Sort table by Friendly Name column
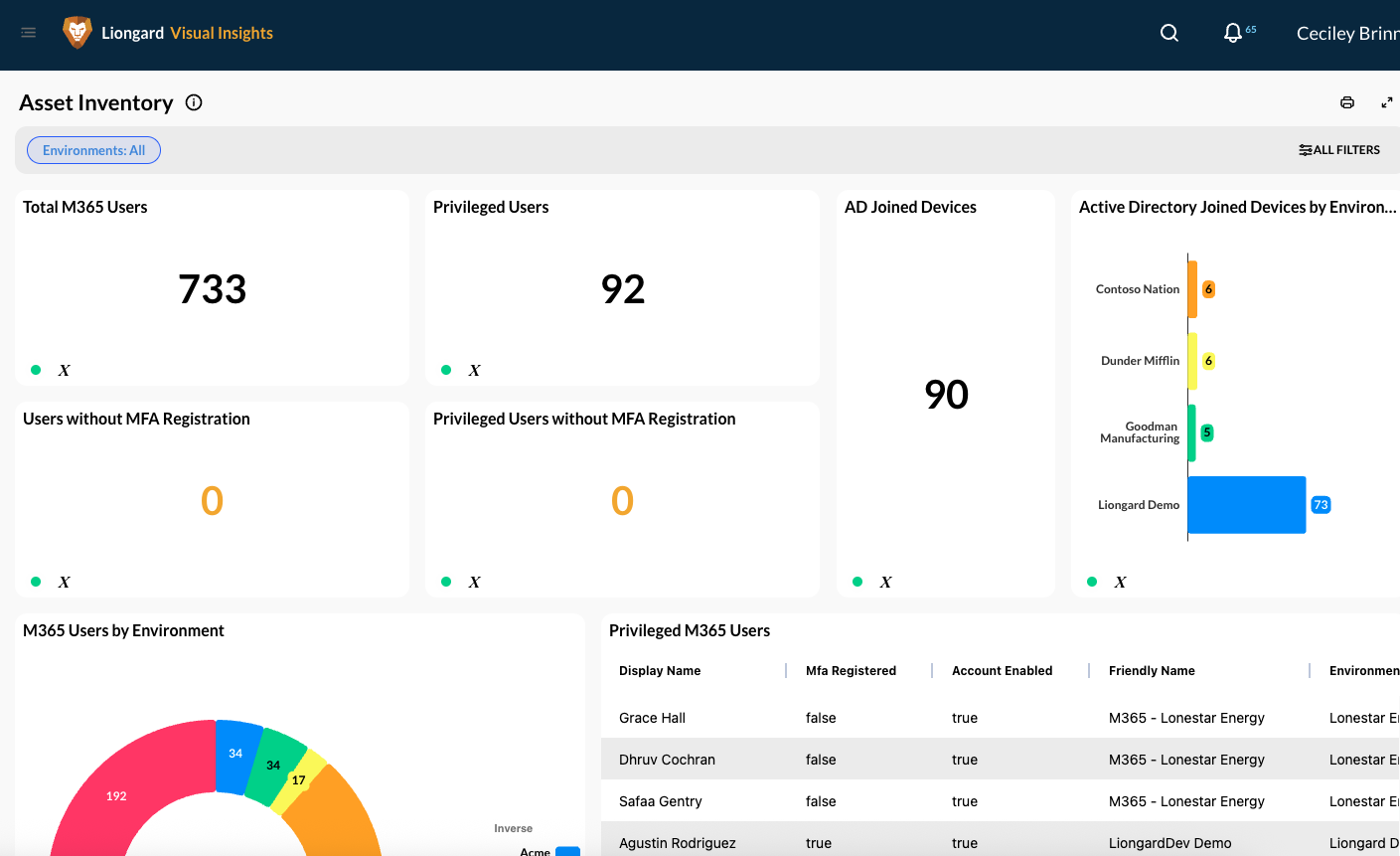The image size is (1400, 856). tap(1152, 671)
